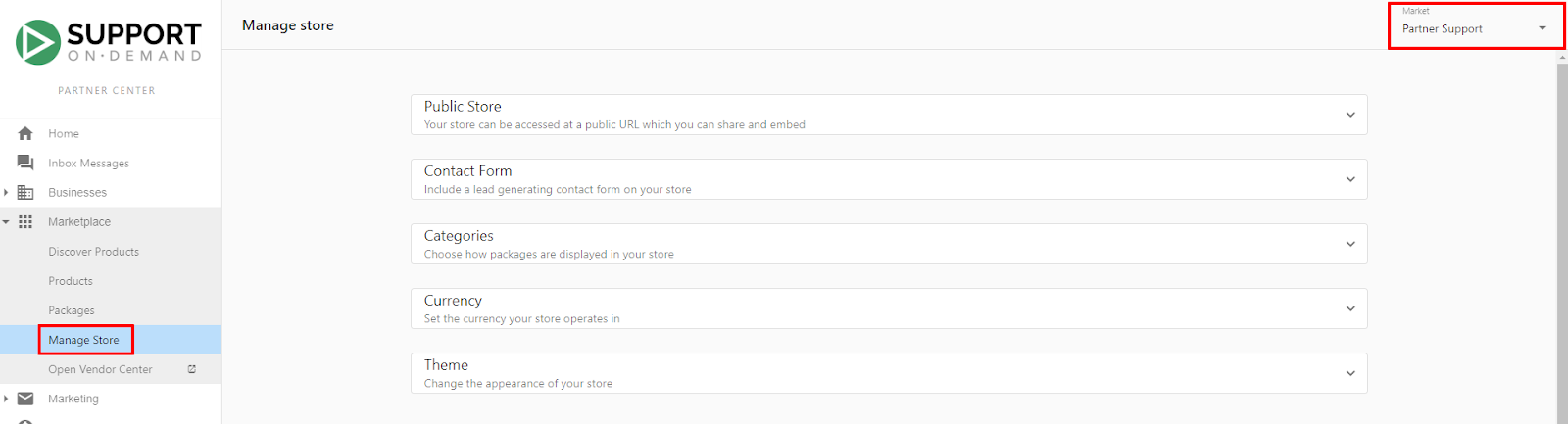This screenshot has width=1568, height=424.
Task: Expand the Currency section chevron
Action: [x=1350, y=308]
